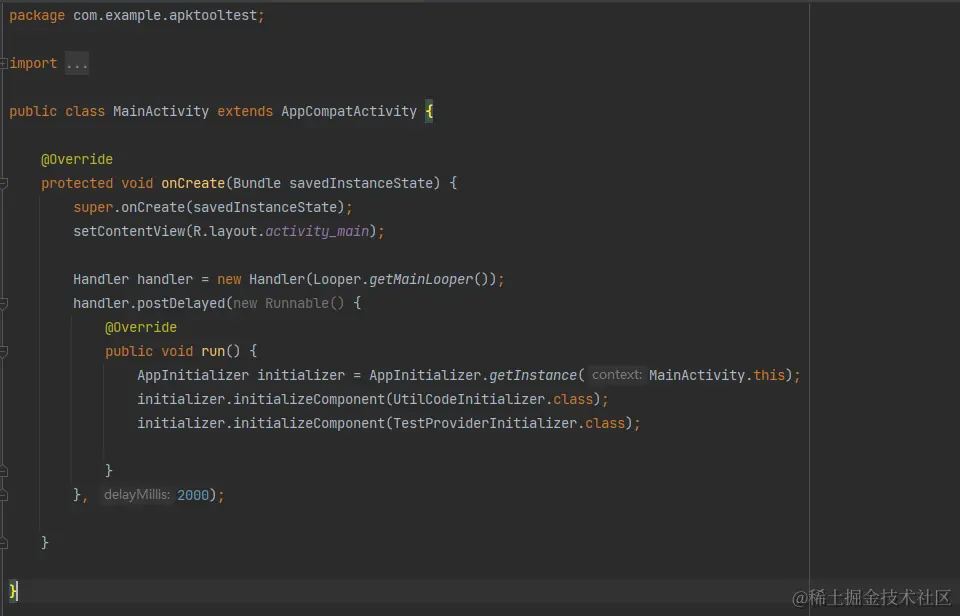Click the collapsed '...' import placeholder

(77, 64)
